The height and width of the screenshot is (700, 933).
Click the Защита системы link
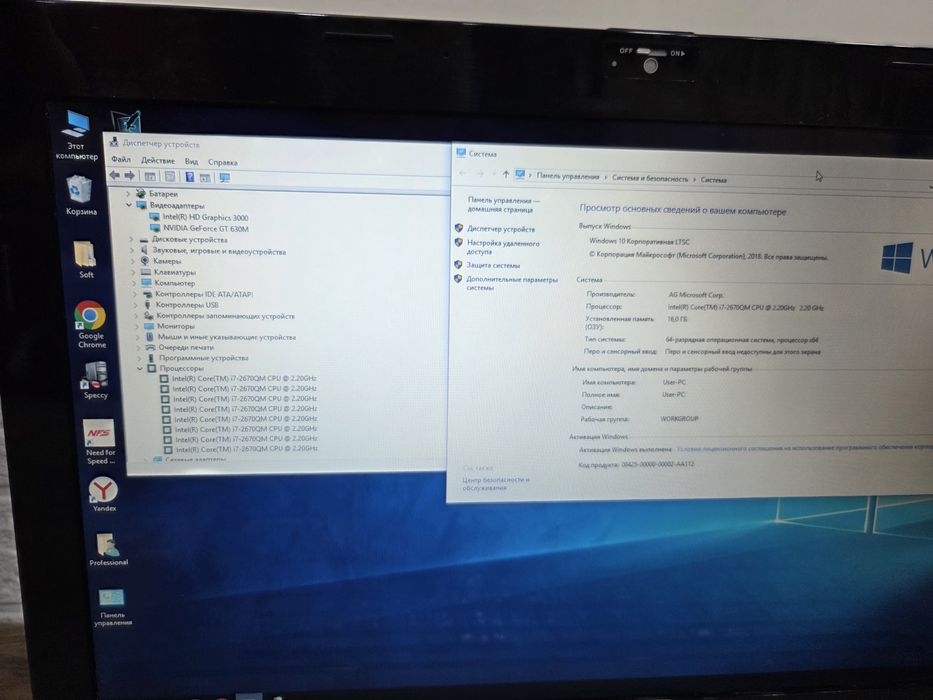(493, 265)
